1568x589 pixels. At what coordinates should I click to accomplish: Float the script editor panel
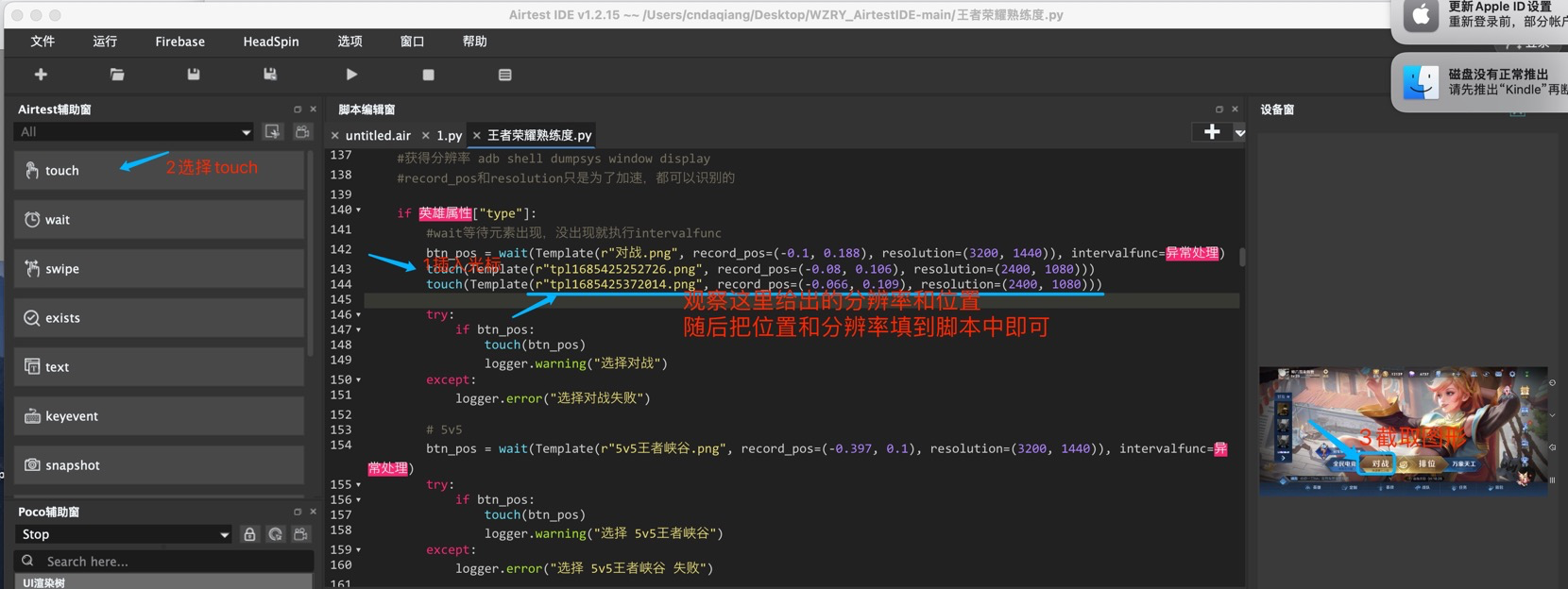1219,109
